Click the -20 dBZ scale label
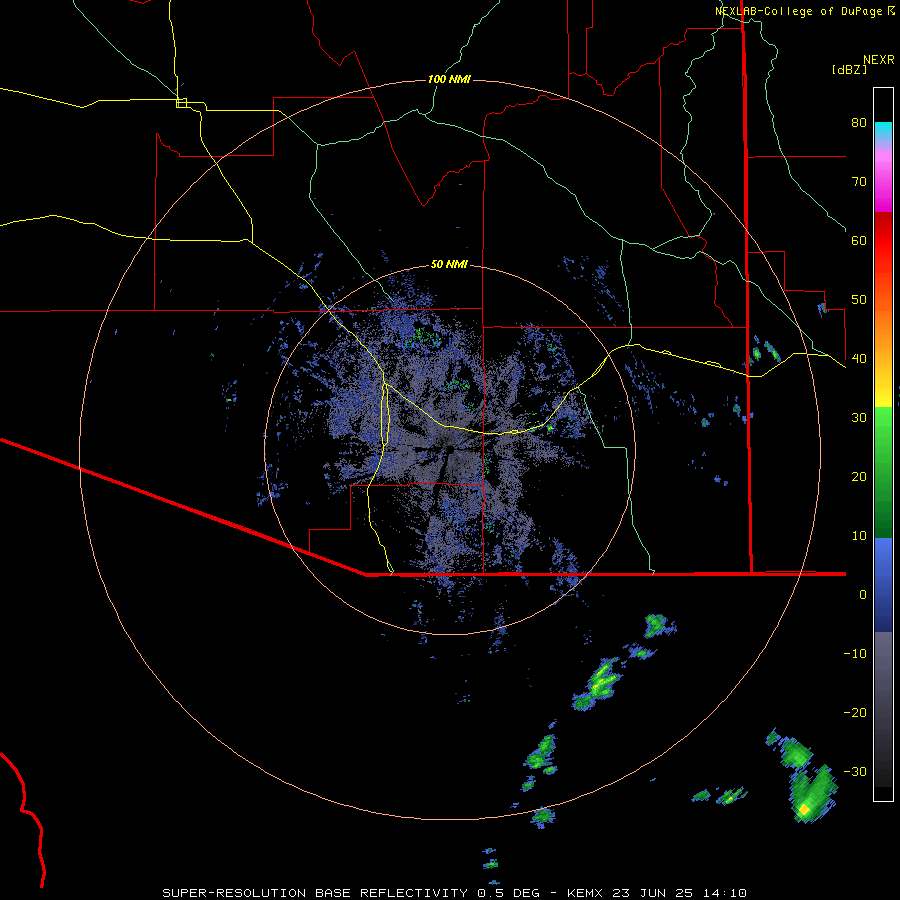 [855, 713]
